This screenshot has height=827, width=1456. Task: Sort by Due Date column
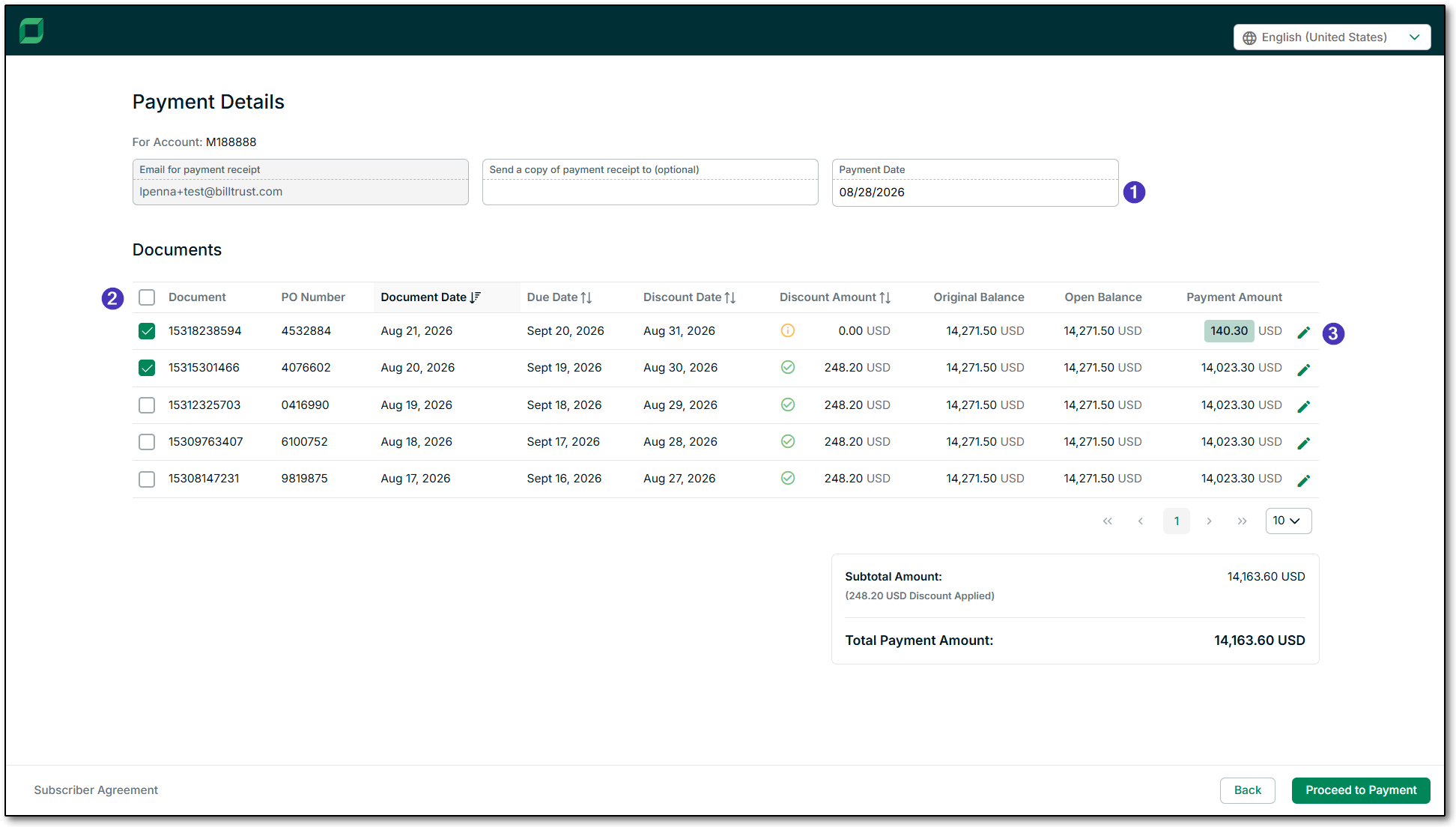pos(559,297)
